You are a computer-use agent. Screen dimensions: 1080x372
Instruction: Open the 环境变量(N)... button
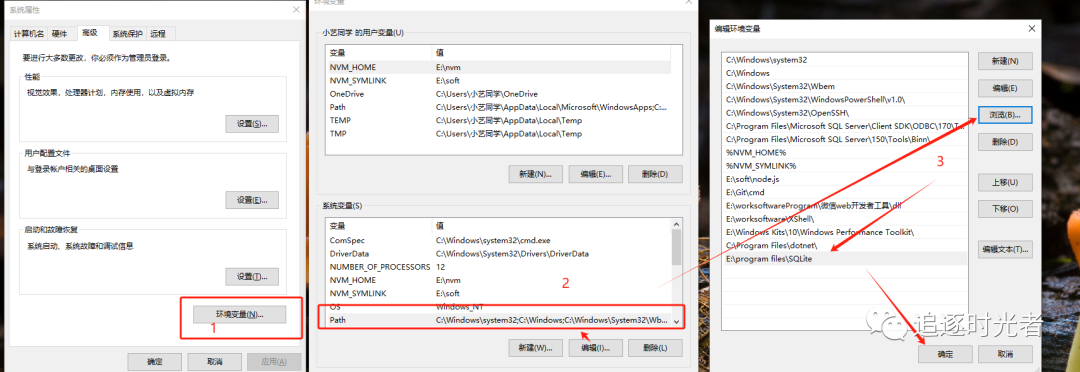coord(240,314)
